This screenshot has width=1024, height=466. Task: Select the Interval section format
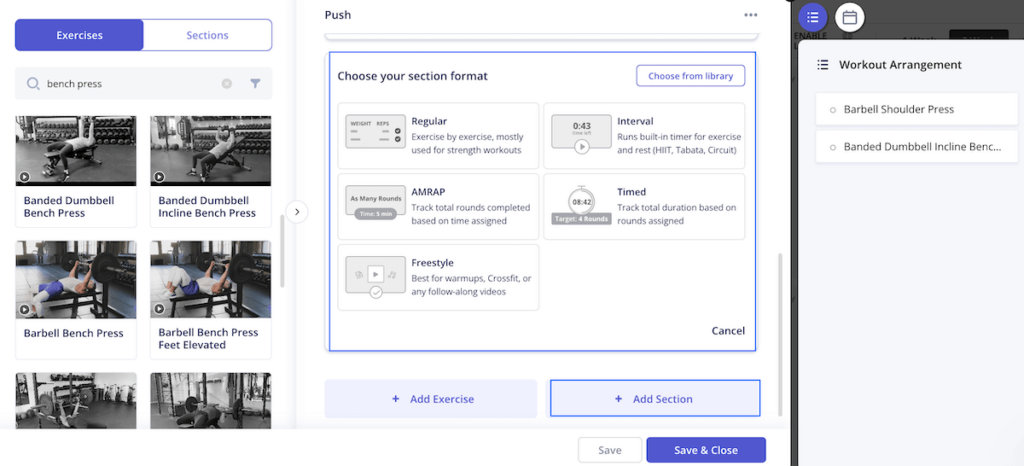(645, 135)
